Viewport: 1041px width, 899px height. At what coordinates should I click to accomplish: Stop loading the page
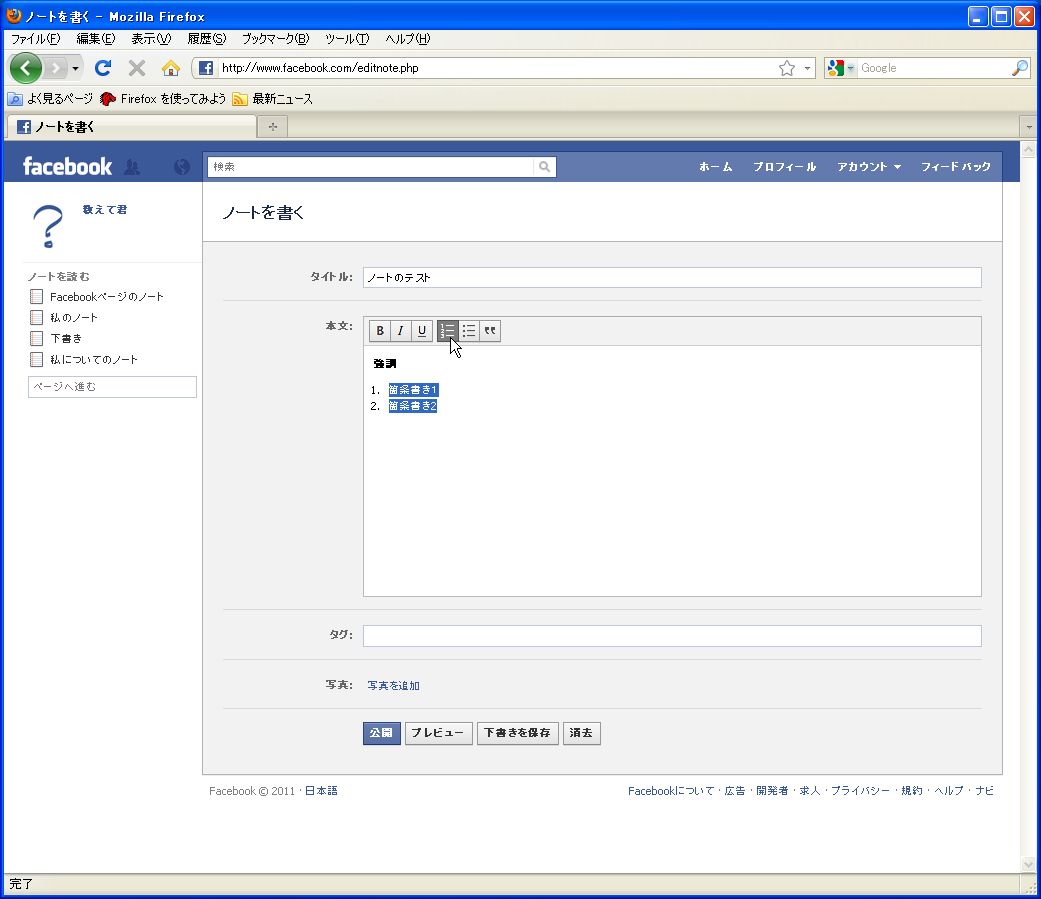click(x=137, y=68)
